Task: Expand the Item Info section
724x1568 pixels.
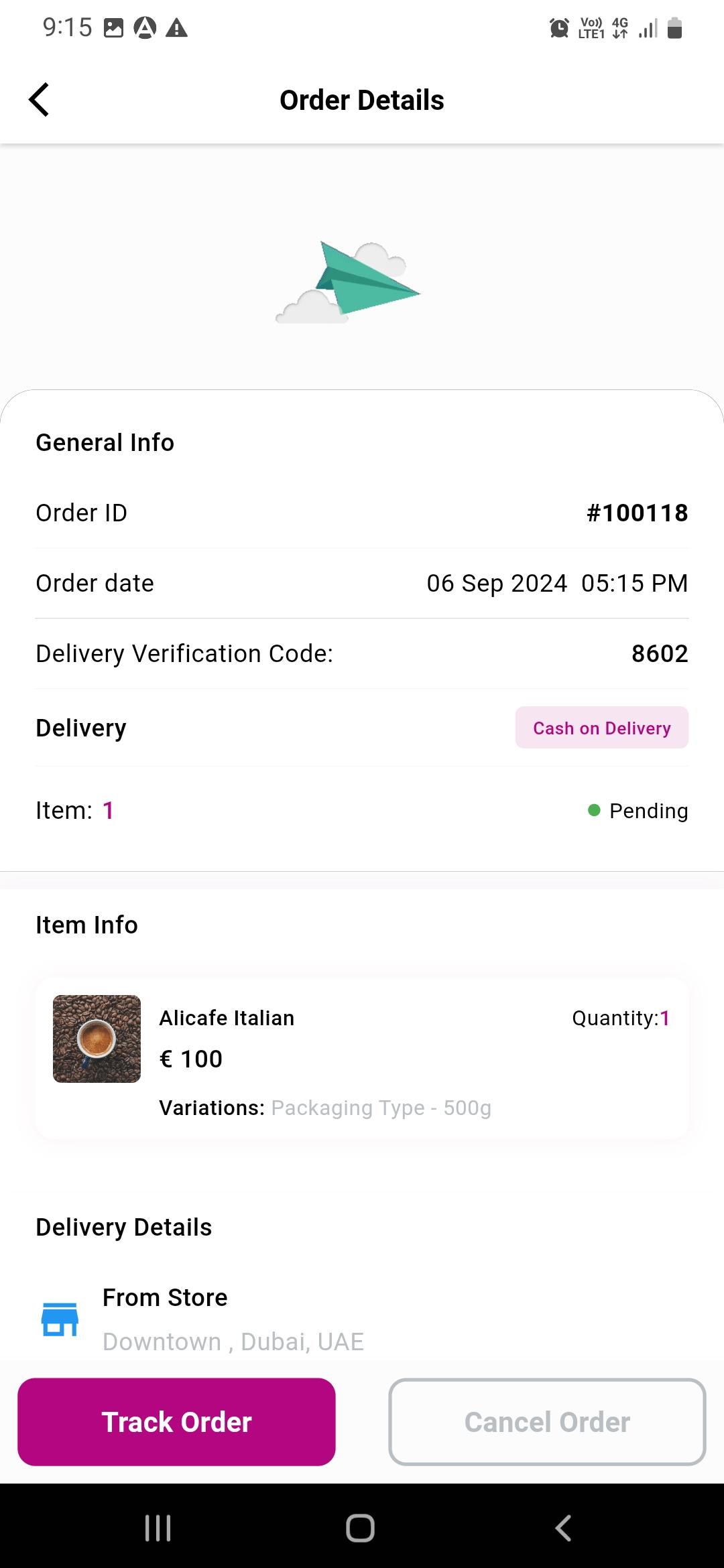Action: (86, 925)
